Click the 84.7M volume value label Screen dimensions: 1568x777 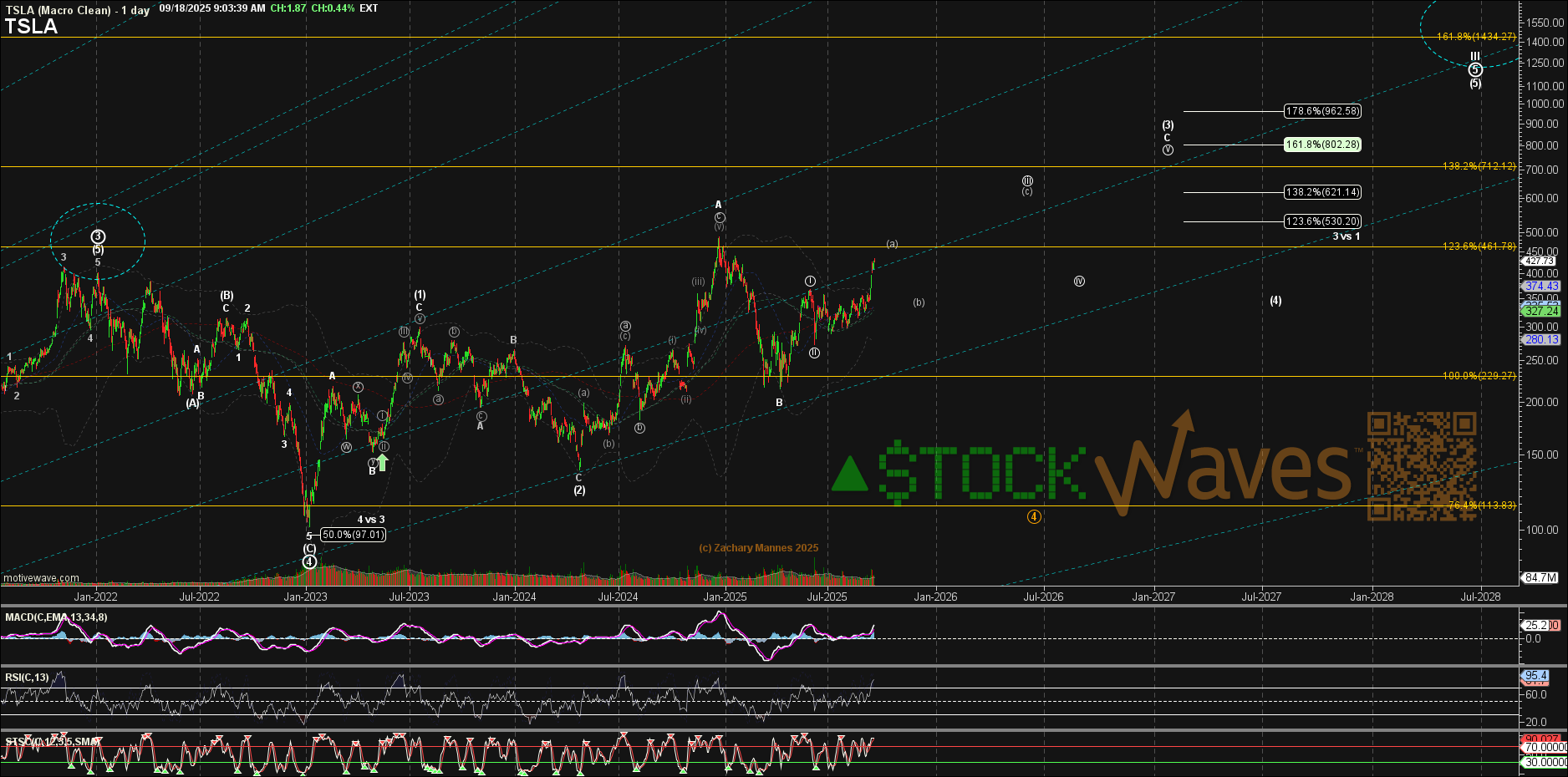(x=1540, y=577)
